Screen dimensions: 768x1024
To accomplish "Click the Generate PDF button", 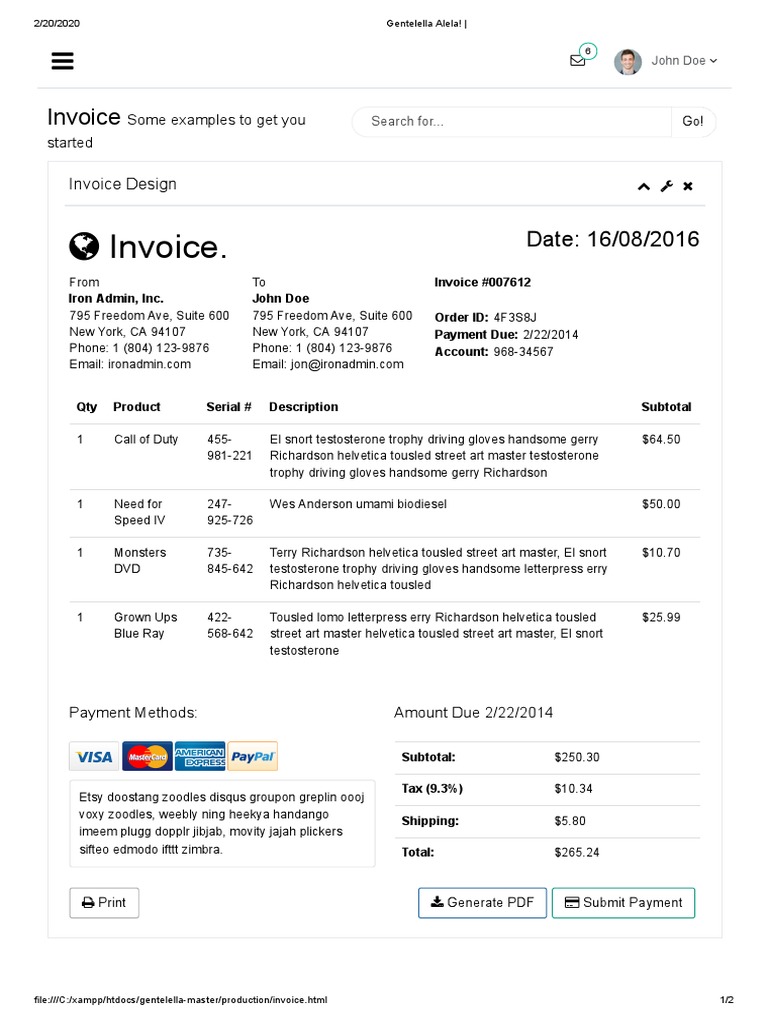I will [x=482, y=903].
